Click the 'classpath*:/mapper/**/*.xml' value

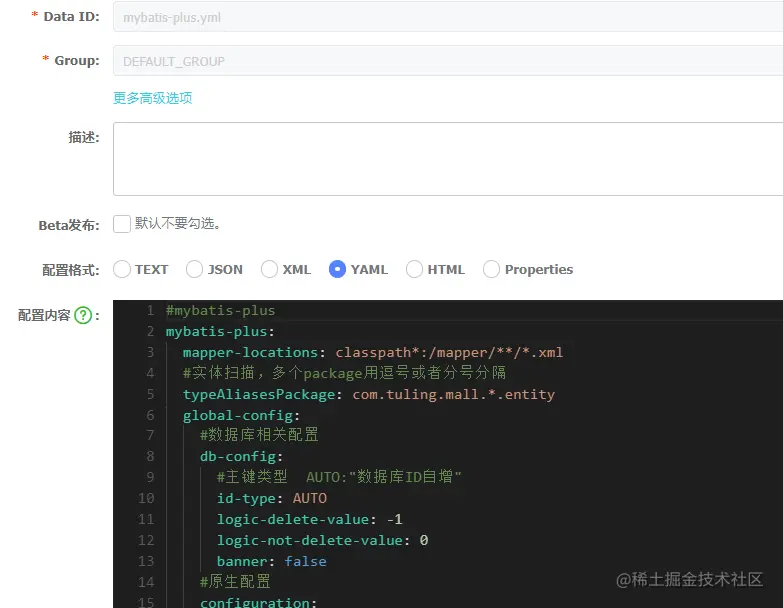point(449,352)
